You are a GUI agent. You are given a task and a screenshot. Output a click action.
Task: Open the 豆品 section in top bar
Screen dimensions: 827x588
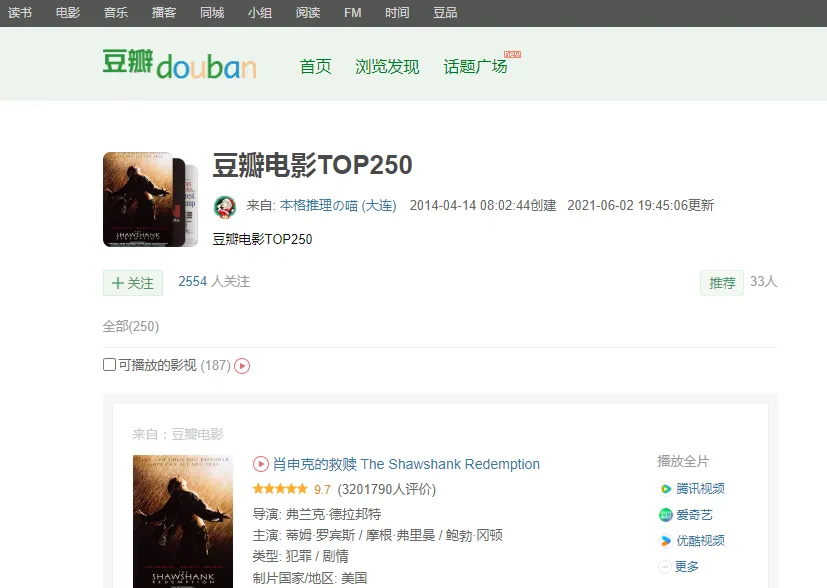(x=445, y=13)
